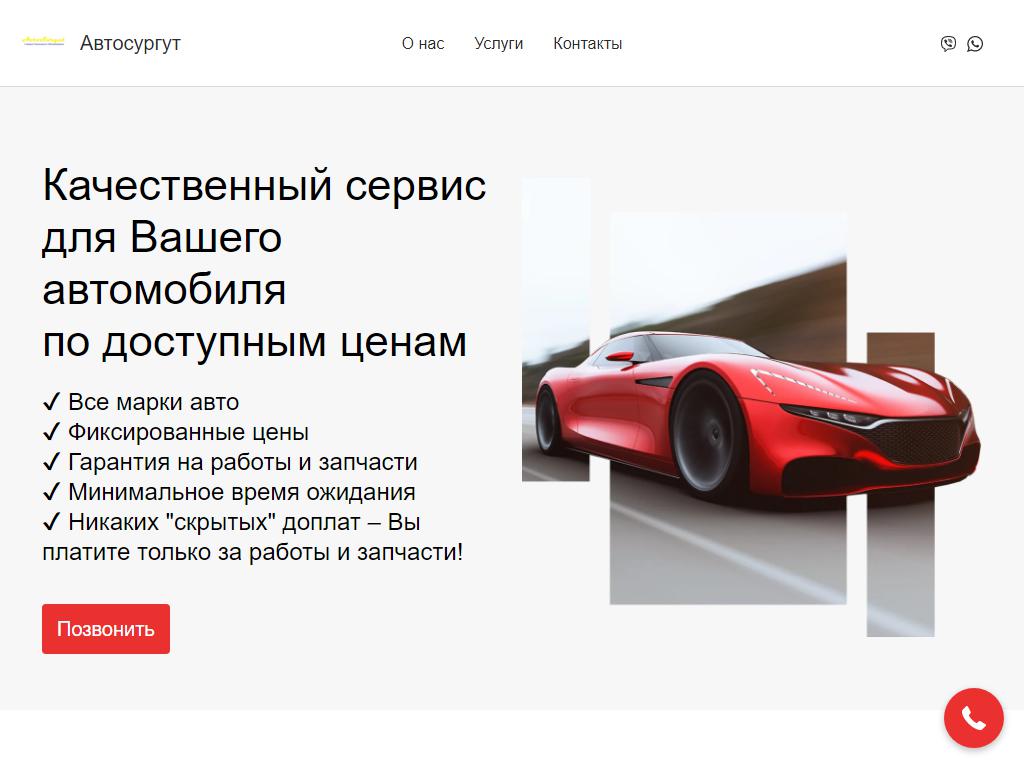Click the narrow brown right strip of the picture

point(901,485)
